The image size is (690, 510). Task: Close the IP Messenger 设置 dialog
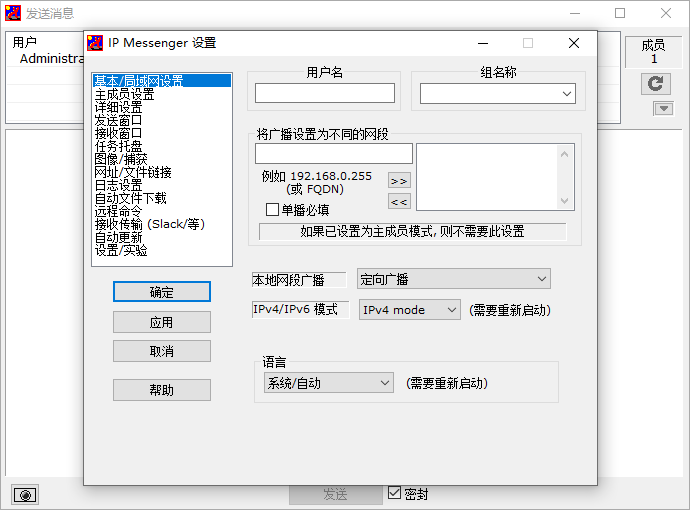pos(574,43)
